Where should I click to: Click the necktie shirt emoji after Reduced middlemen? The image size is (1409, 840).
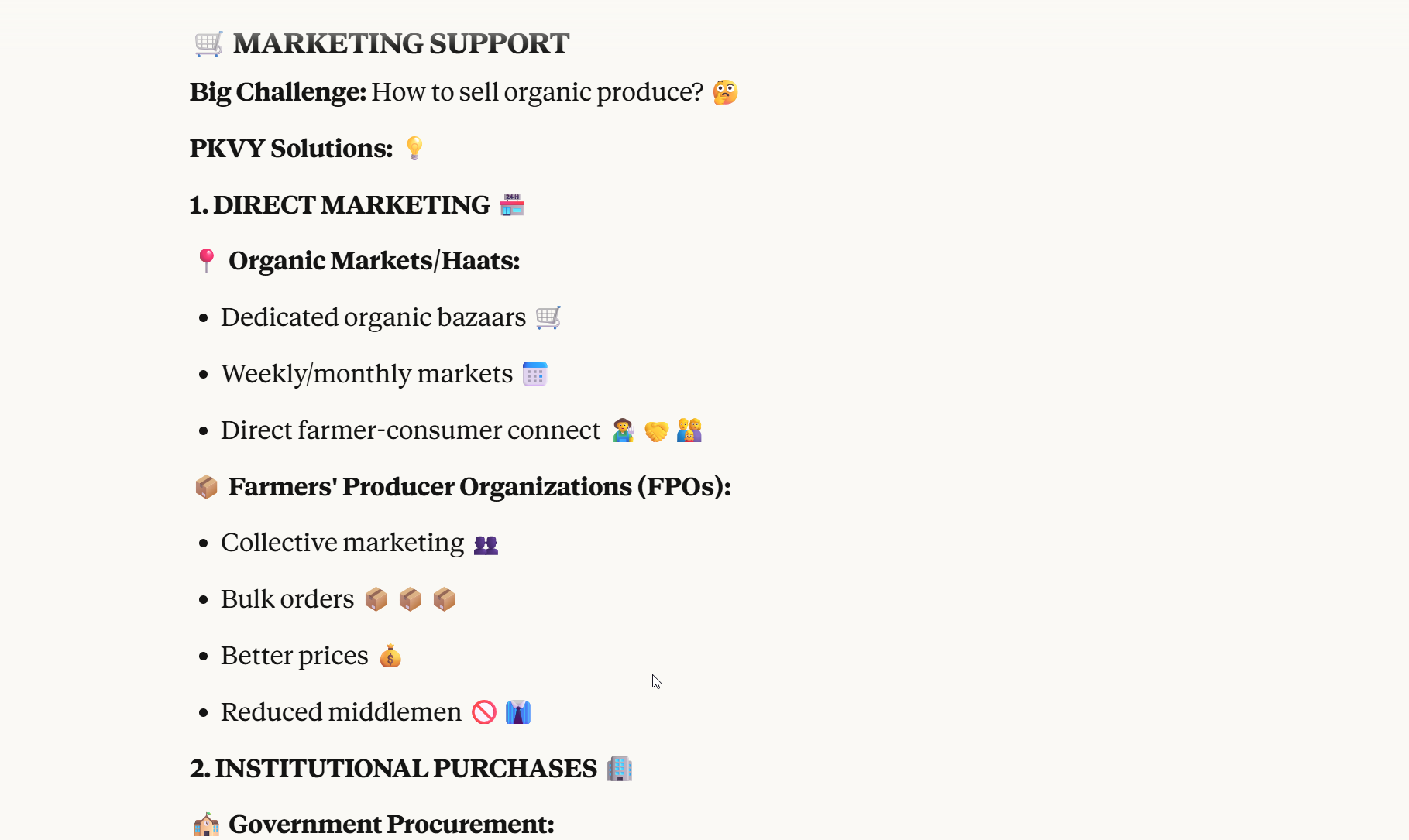point(518,712)
